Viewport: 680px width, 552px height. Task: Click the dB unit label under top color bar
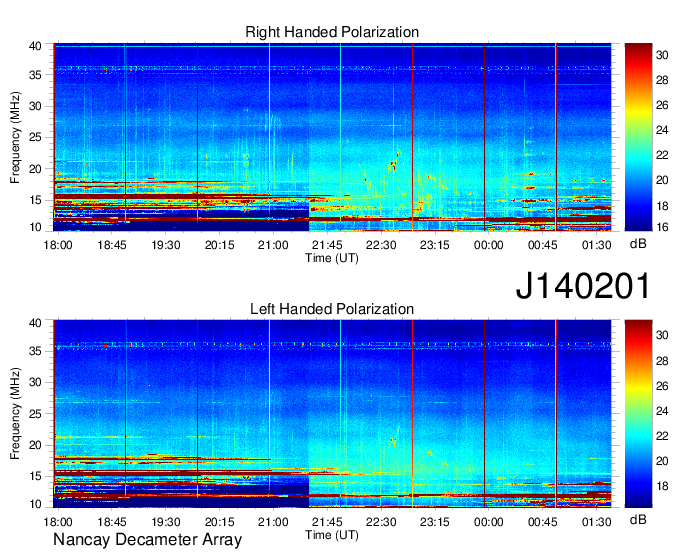pos(638,244)
